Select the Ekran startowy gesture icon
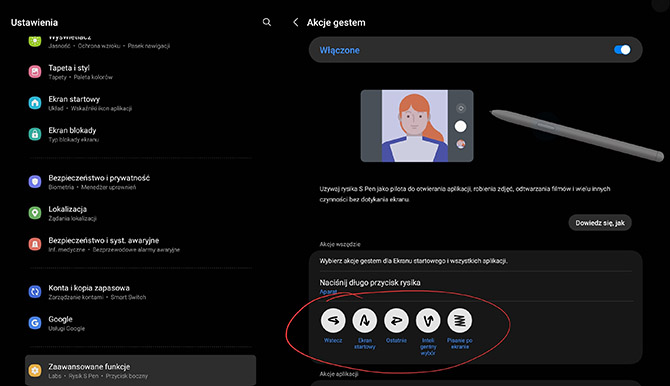This screenshot has height=386, width=670. click(x=364, y=320)
